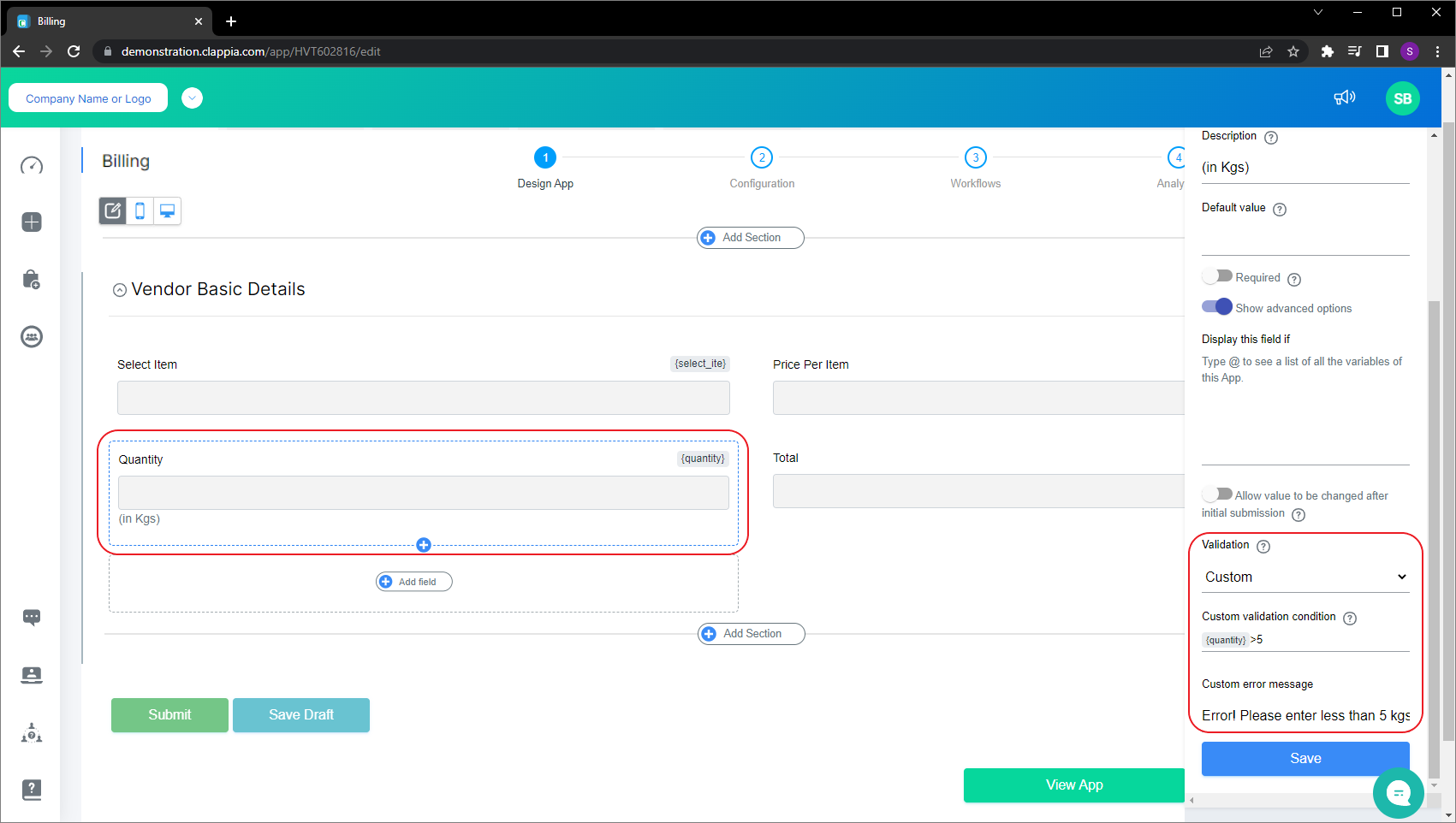The height and width of the screenshot is (823, 1456).
Task: Open the SB user profile avatar
Action: (x=1403, y=98)
